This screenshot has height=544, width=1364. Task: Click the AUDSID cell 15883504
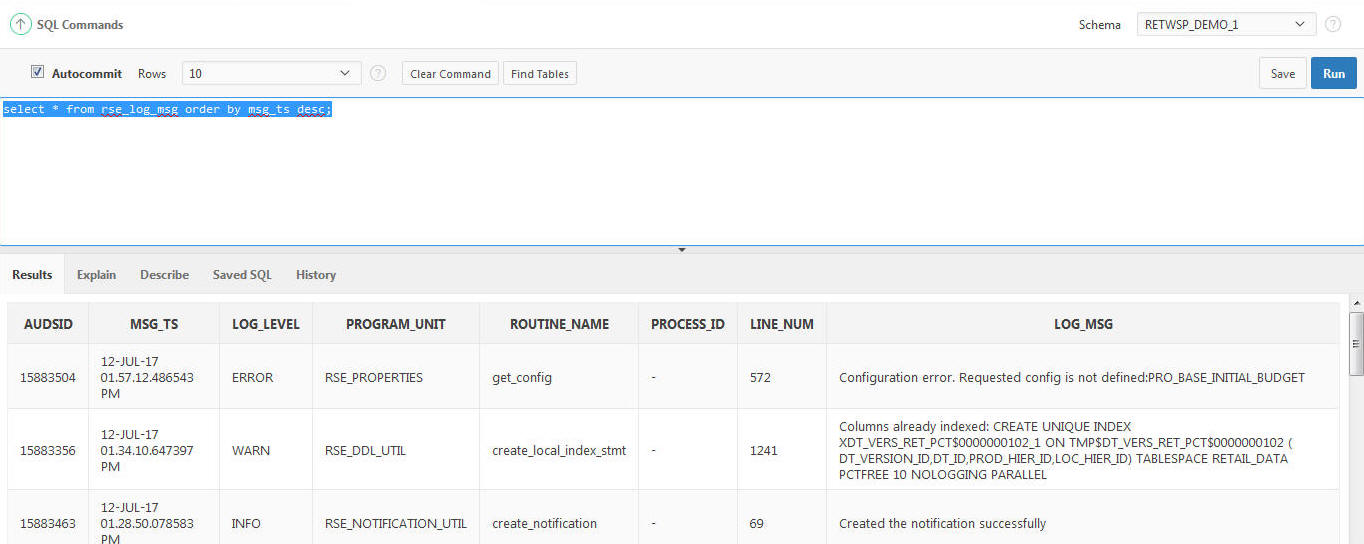[x=48, y=377]
